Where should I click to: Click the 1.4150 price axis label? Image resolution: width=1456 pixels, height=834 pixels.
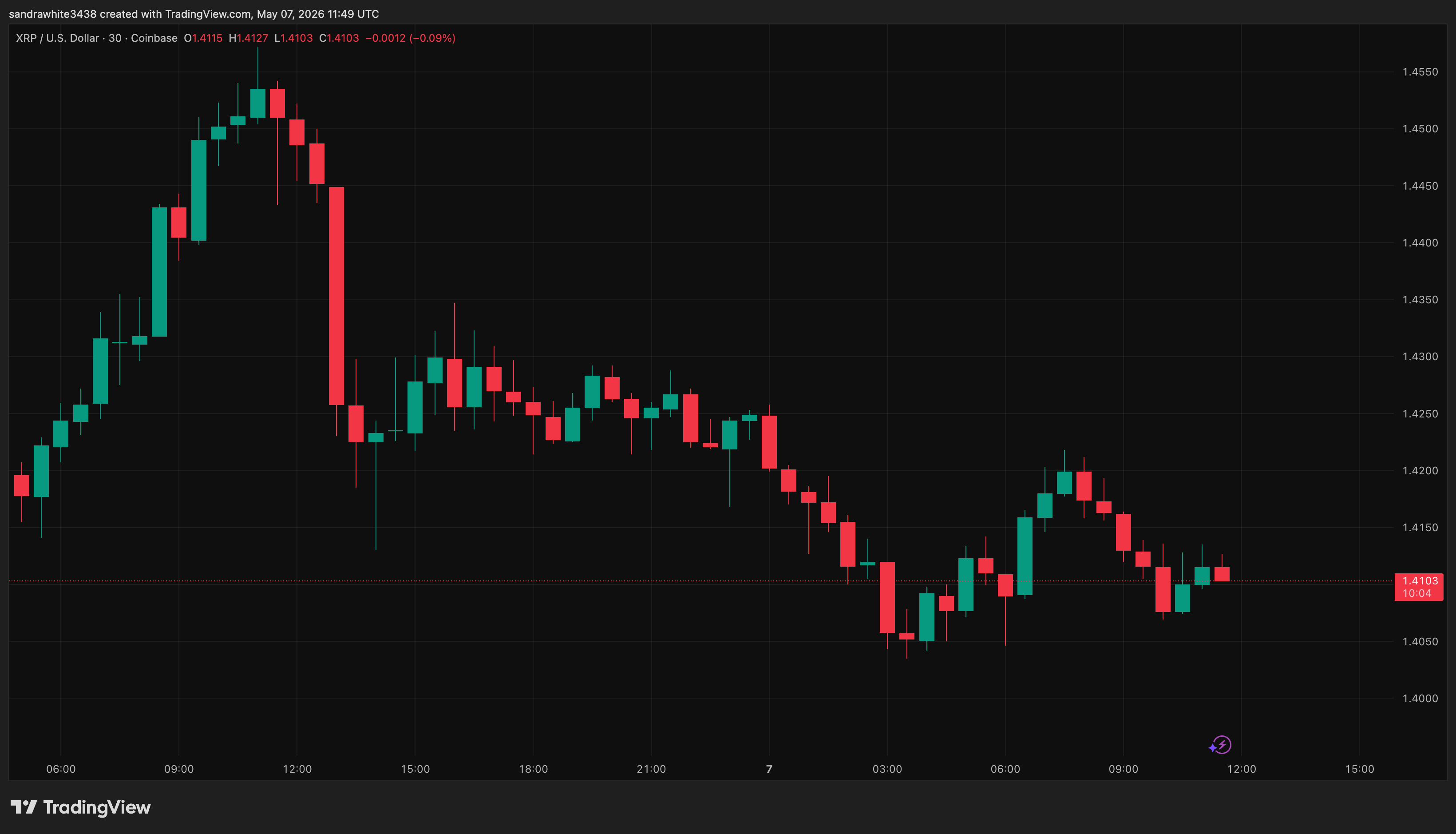1420,528
